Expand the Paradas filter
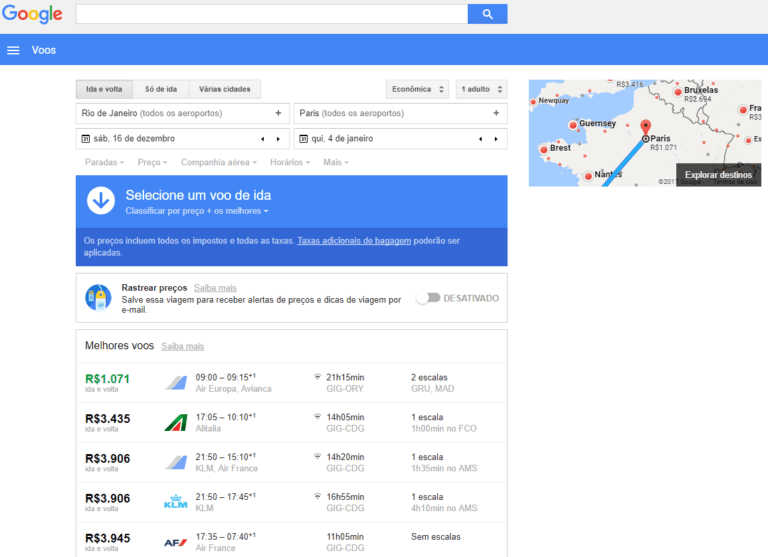Viewport: 768px width, 557px height. coord(104,162)
